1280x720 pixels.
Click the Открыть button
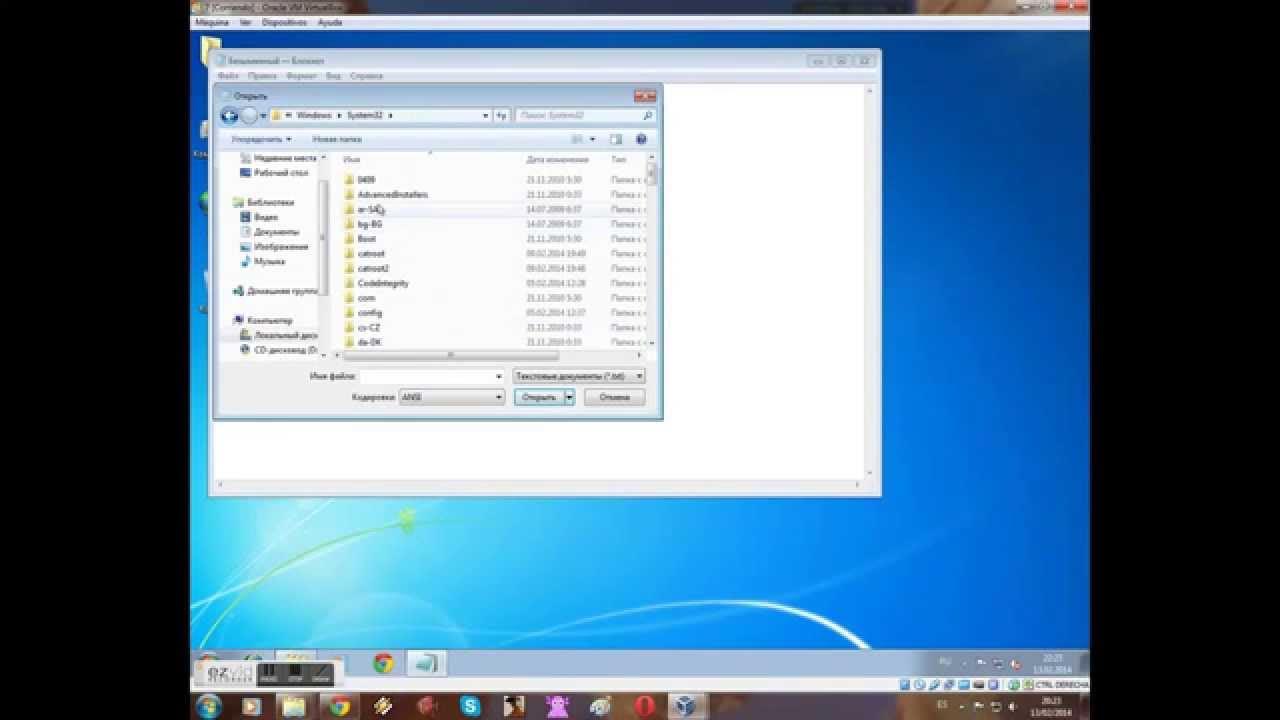click(x=539, y=397)
